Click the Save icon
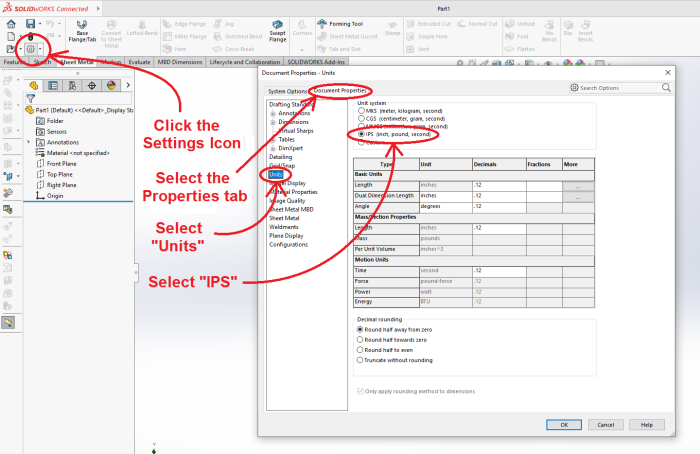This screenshot has width=700, height=454. [x=31, y=22]
